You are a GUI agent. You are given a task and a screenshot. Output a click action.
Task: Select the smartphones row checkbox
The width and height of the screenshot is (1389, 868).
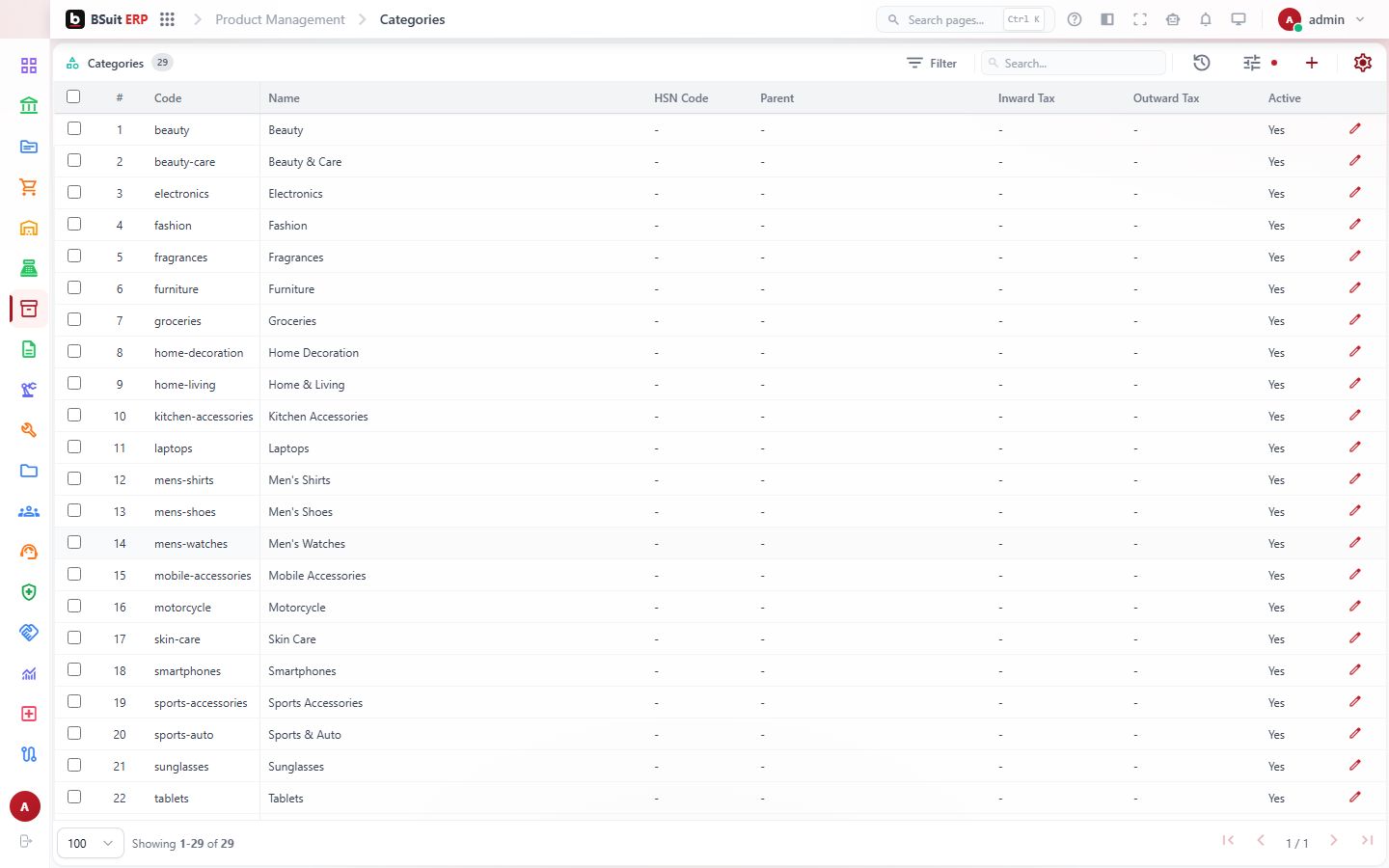pyautogui.click(x=74, y=669)
